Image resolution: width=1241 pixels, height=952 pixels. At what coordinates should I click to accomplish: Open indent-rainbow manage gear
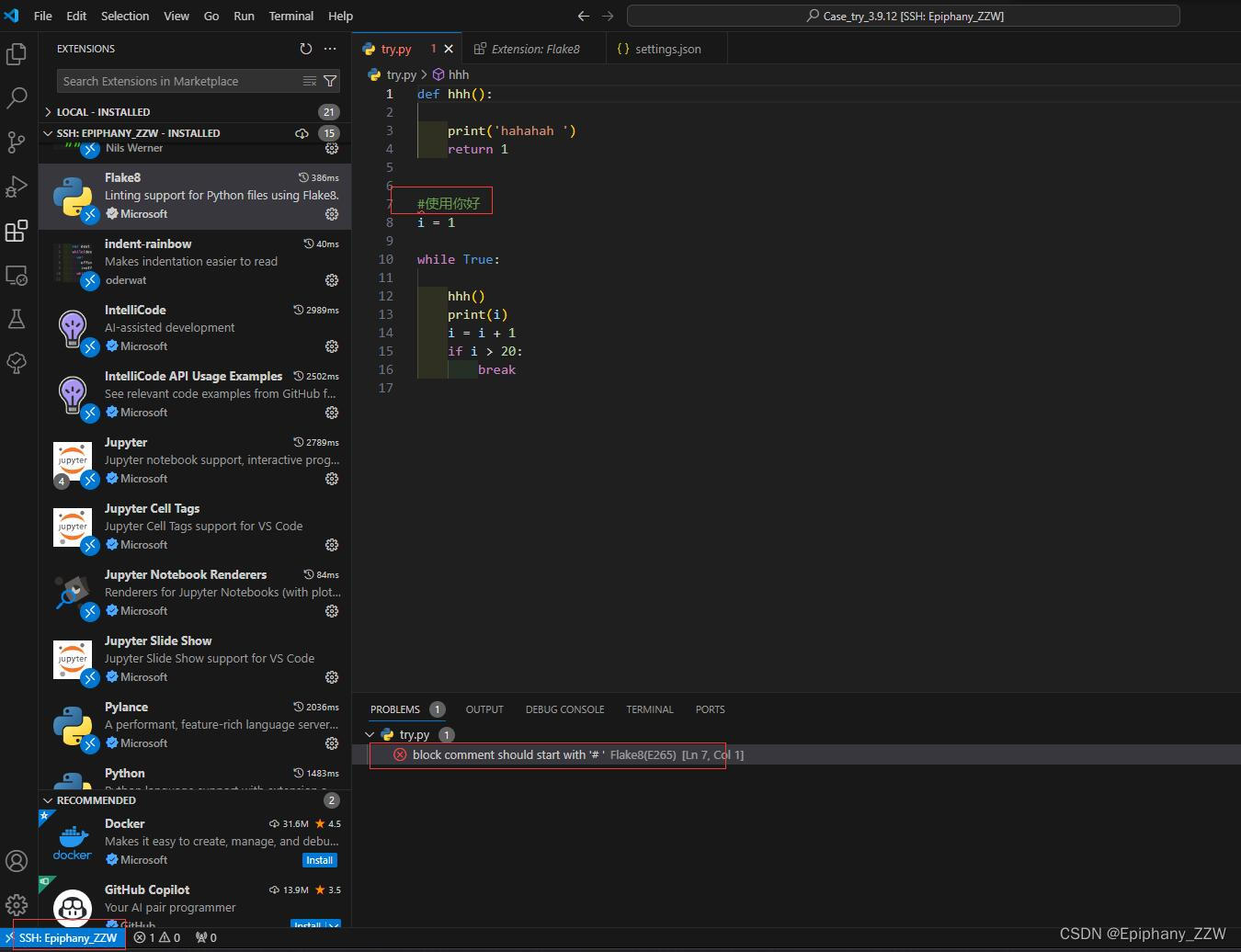tap(332, 280)
